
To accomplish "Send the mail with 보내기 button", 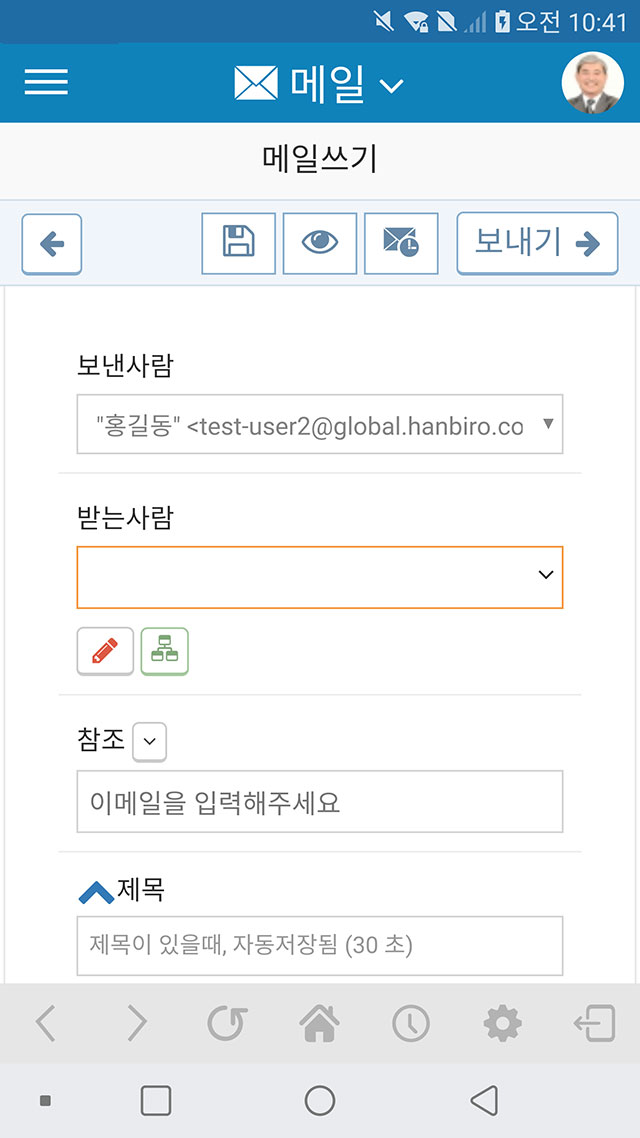I will pyautogui.click(x=538, y=243).
